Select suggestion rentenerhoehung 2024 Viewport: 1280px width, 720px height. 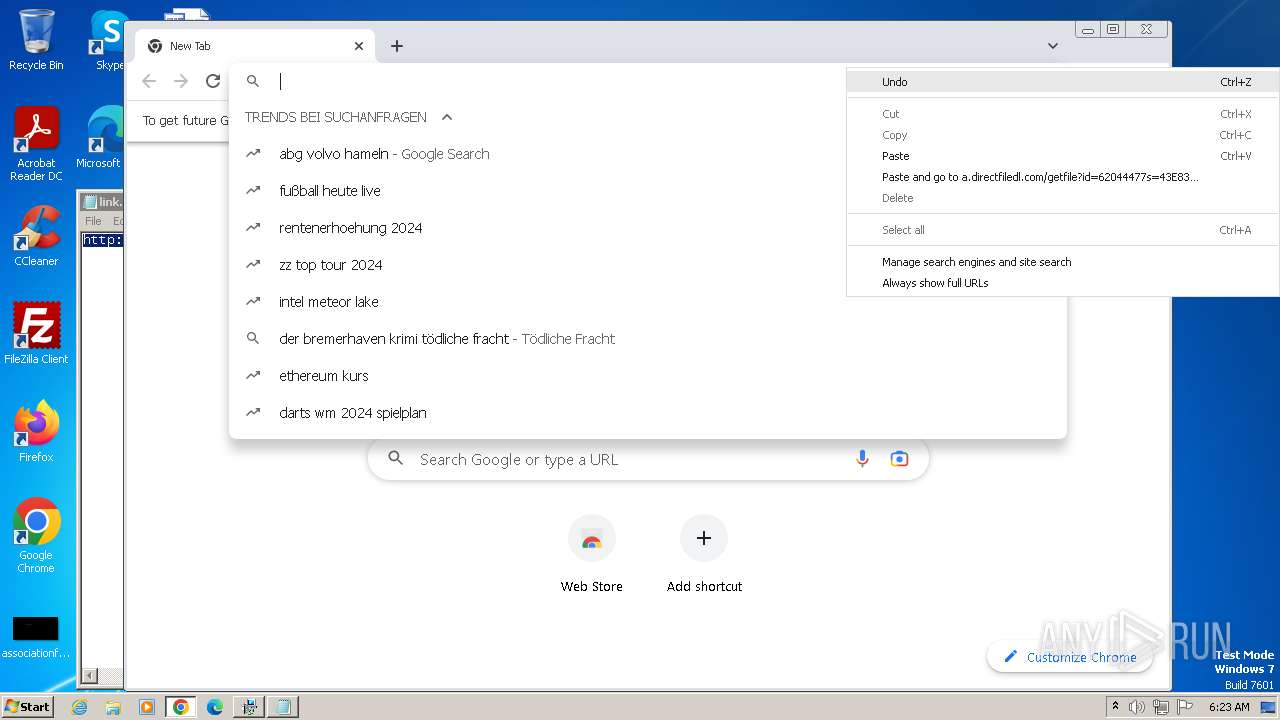pos(648,228)
